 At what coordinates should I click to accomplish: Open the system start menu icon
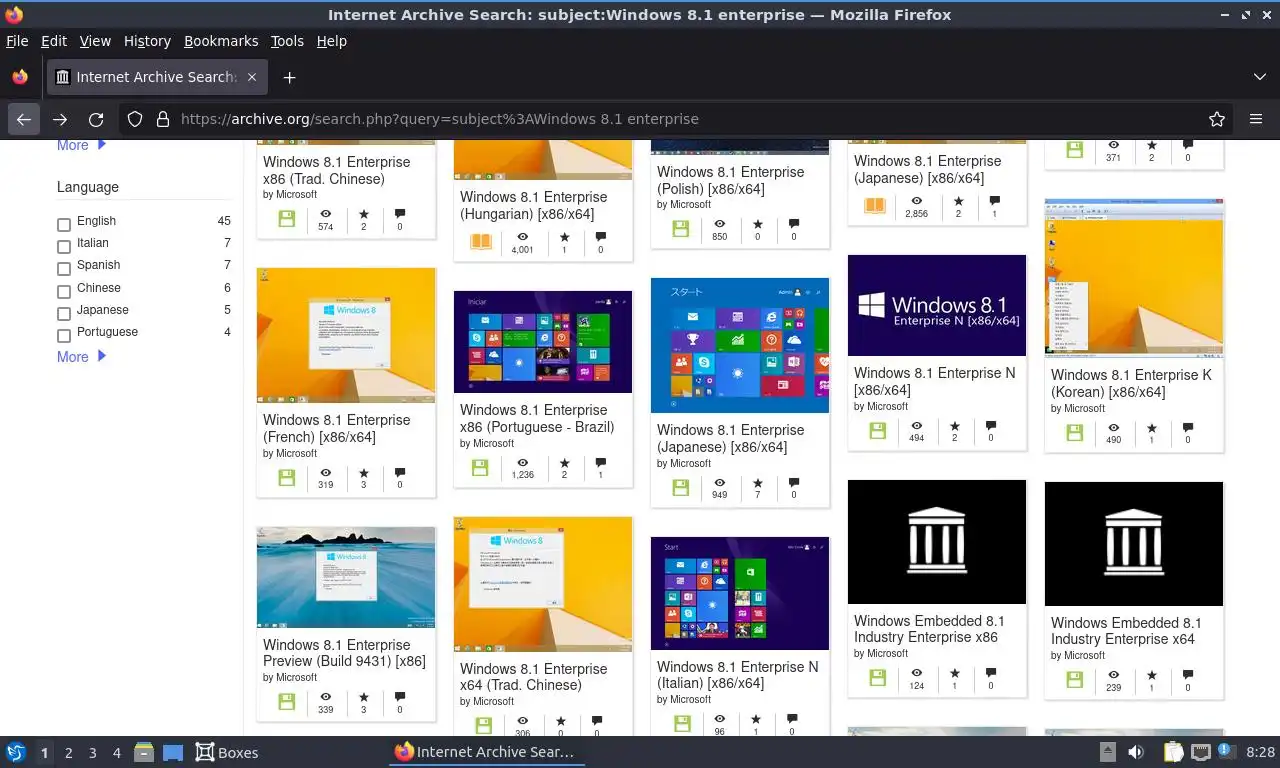[15, 752]
